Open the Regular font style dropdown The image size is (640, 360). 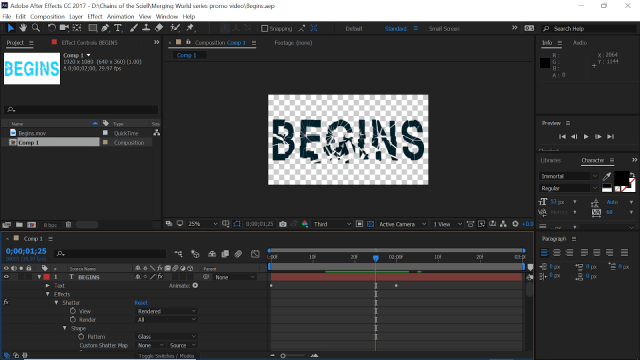(x=569, y=188)
